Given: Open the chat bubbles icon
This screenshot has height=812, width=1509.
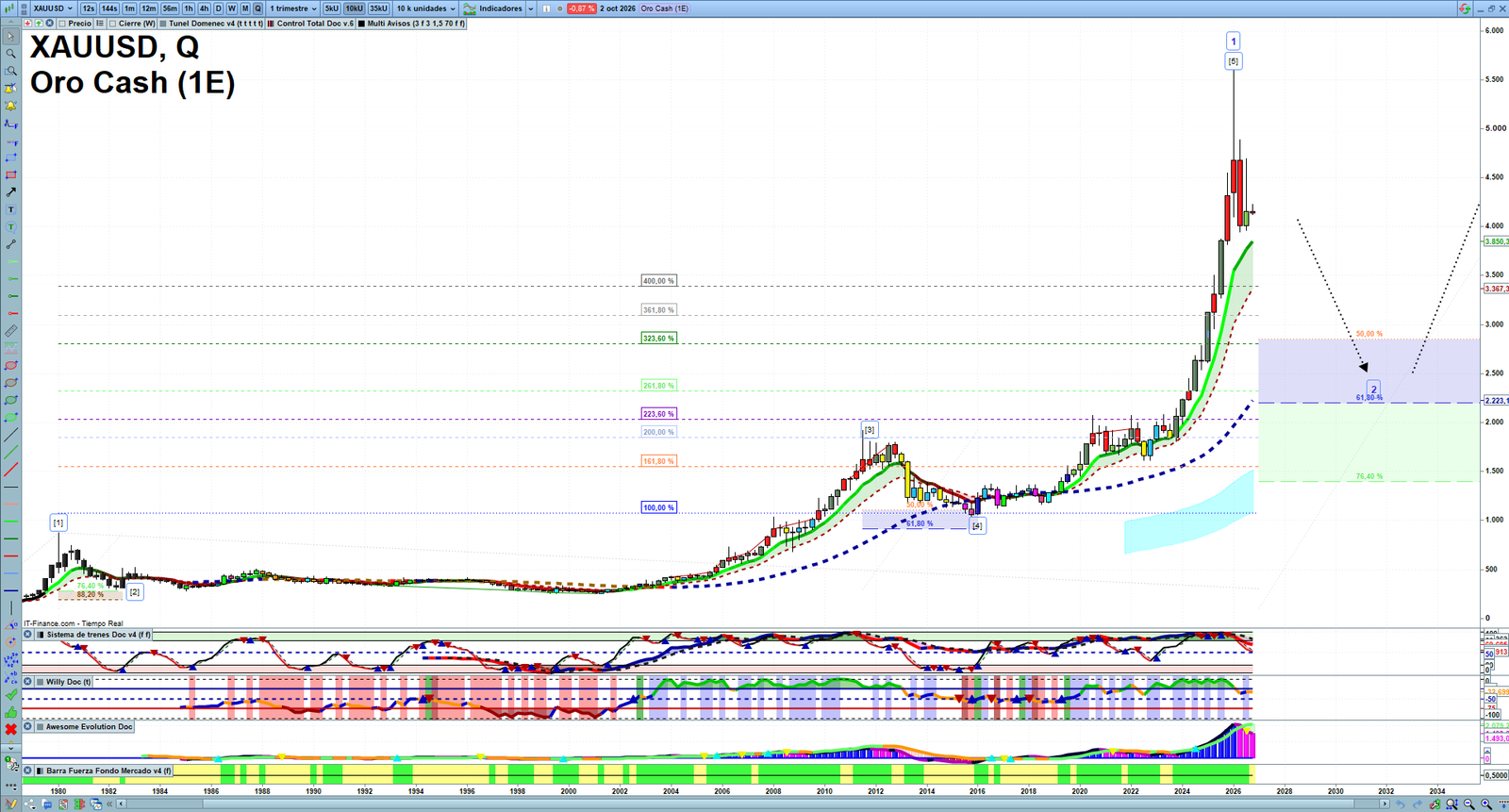Looking at the screenshot, I should (46, 804).
